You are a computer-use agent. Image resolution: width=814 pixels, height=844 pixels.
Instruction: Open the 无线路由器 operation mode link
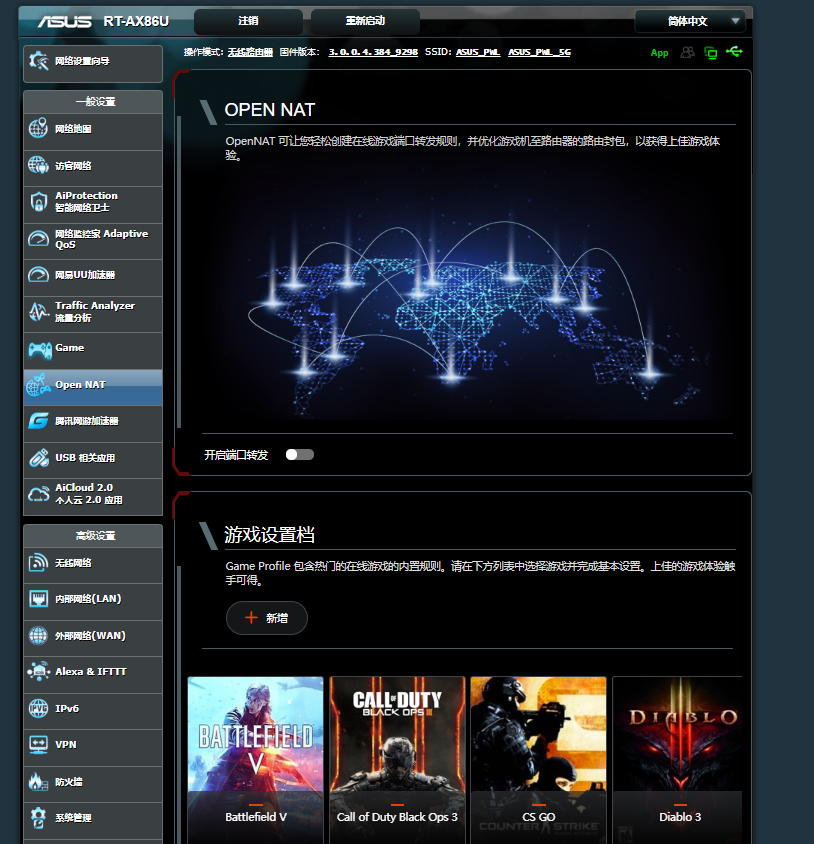(x=250, y=52)
